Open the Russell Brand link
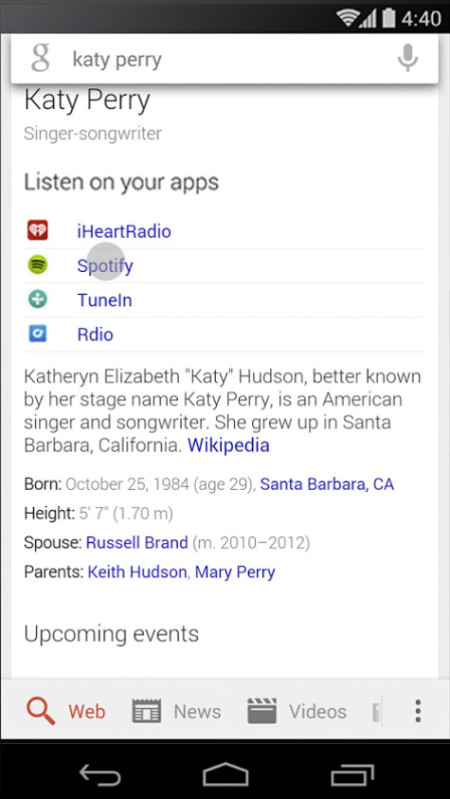This screenshot has width=450, height=799. pos(137,543)
